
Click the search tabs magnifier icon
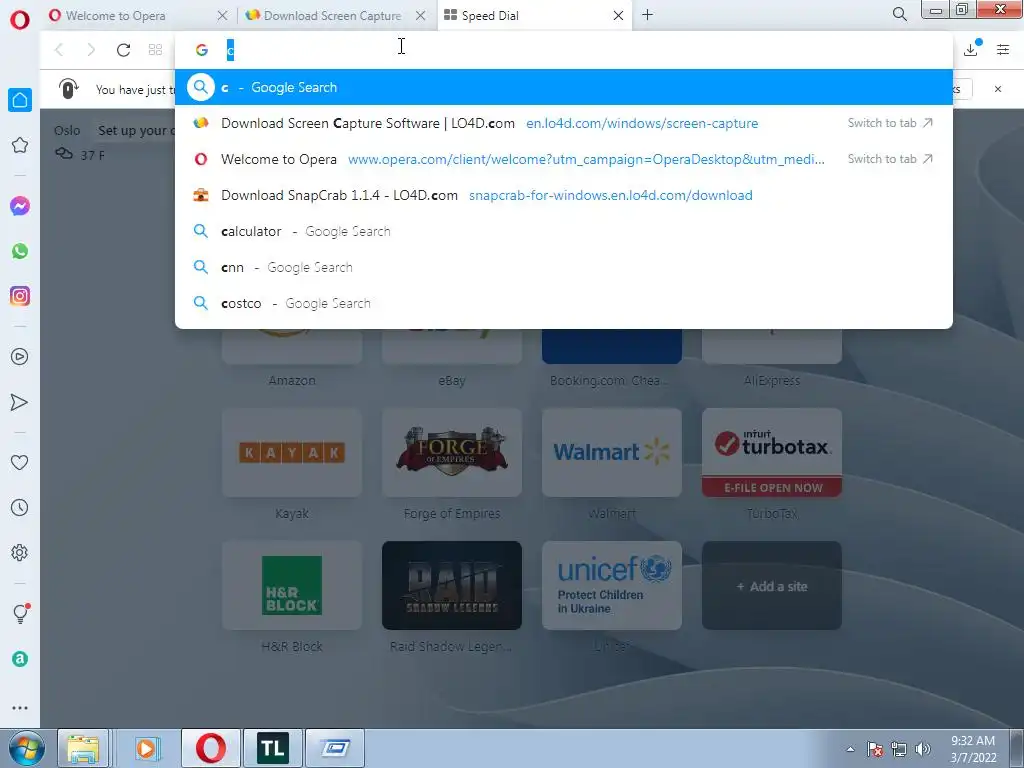pyautogui.click(x=899, y=14)
